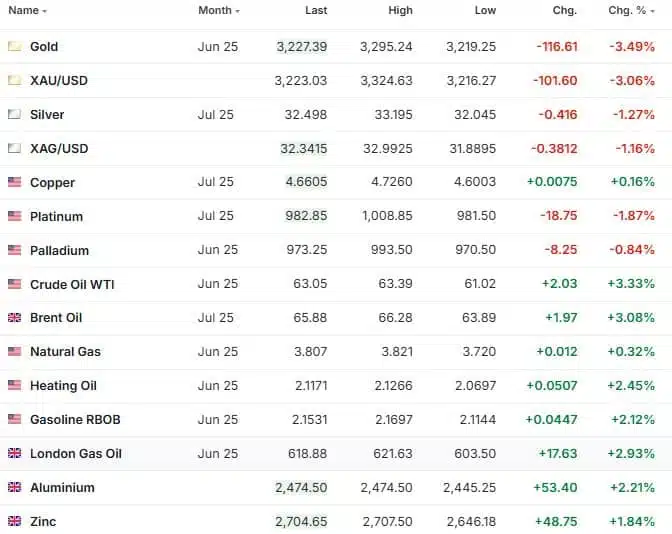The height and width of the screenshot is (534, 672).
Task: Click the Low column header
Action: click(485, 10)
